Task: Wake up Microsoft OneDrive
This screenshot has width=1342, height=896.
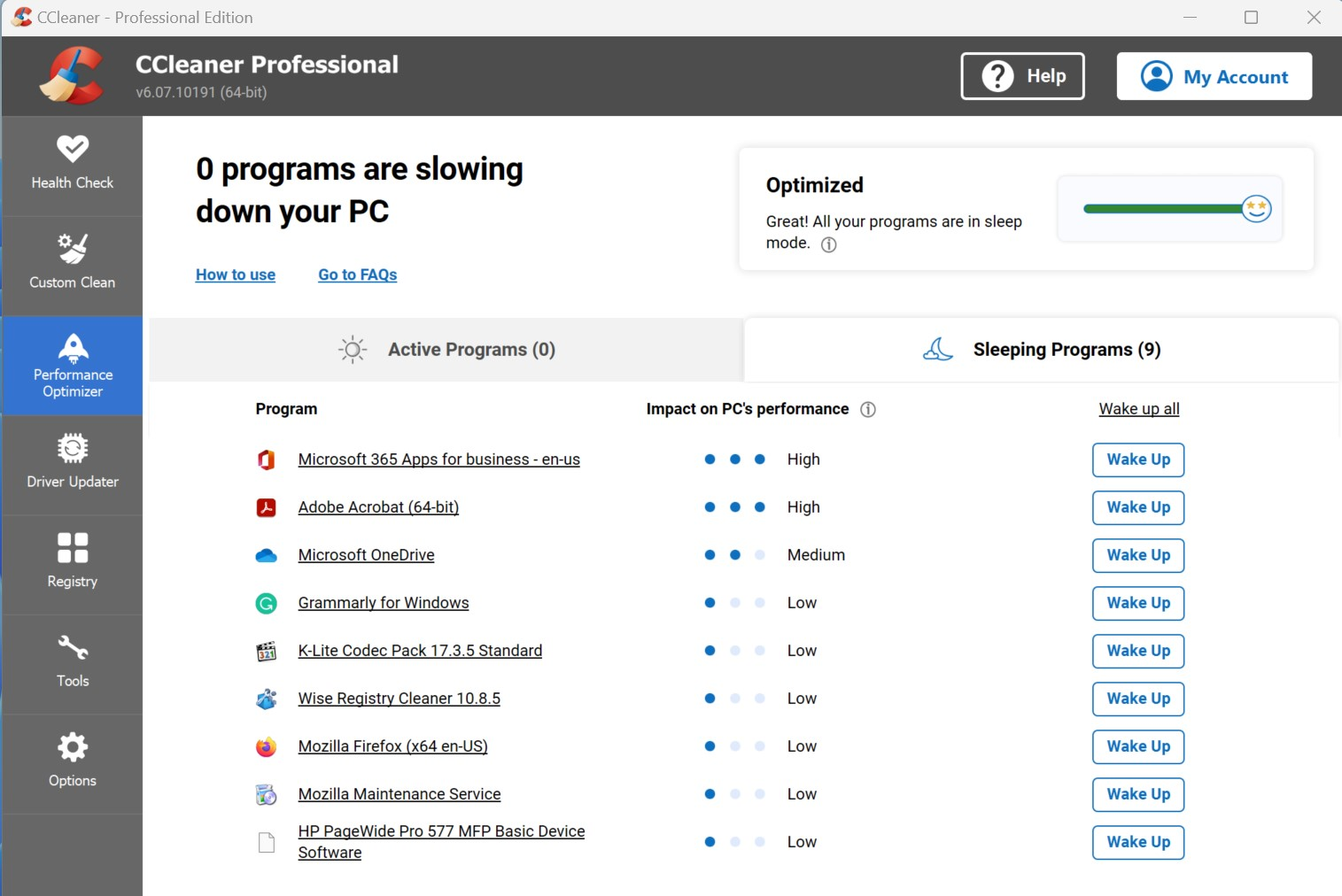Action: [1137, 555]
